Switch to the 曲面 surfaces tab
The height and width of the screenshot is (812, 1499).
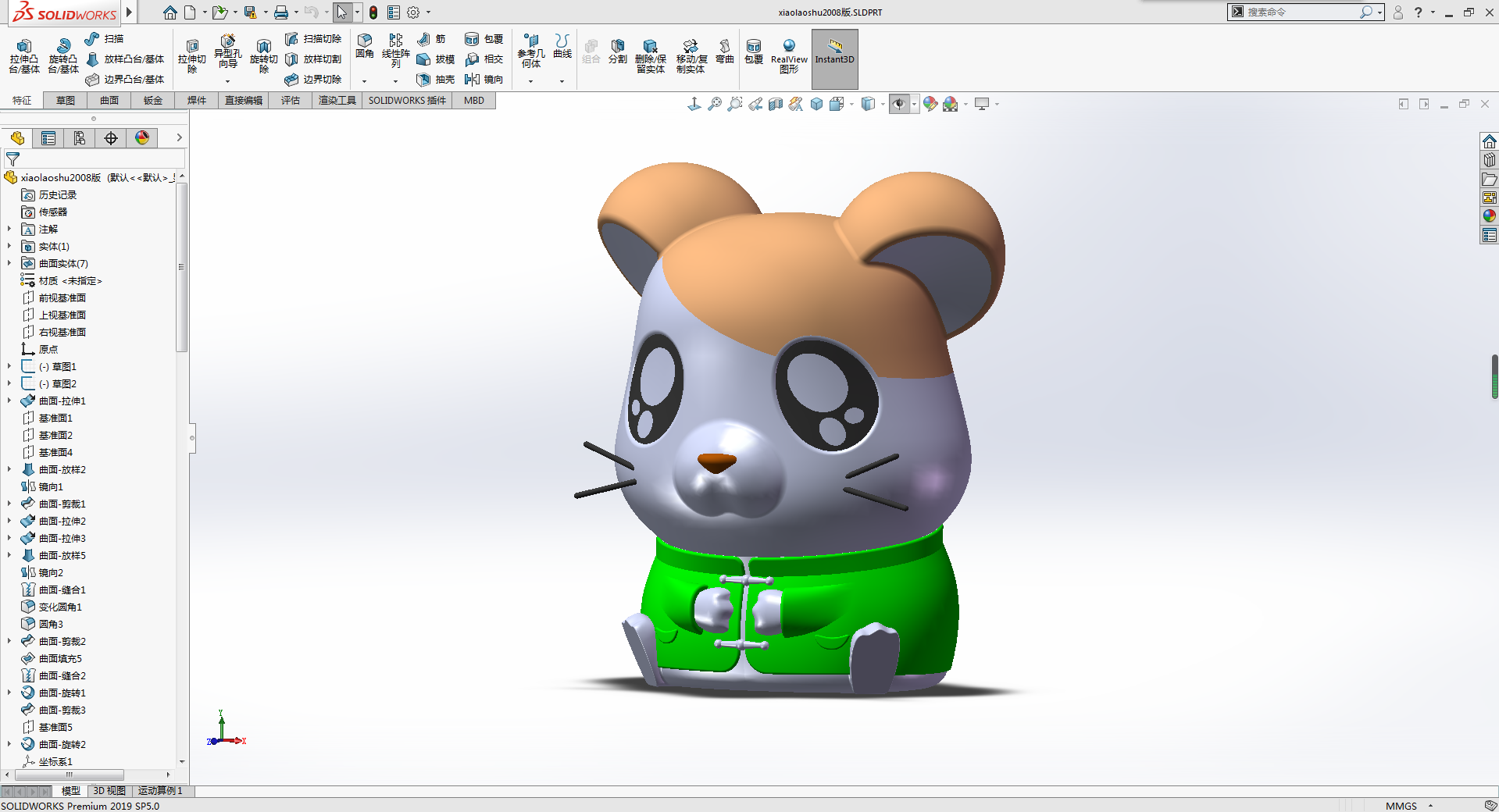tap(109, 101)
